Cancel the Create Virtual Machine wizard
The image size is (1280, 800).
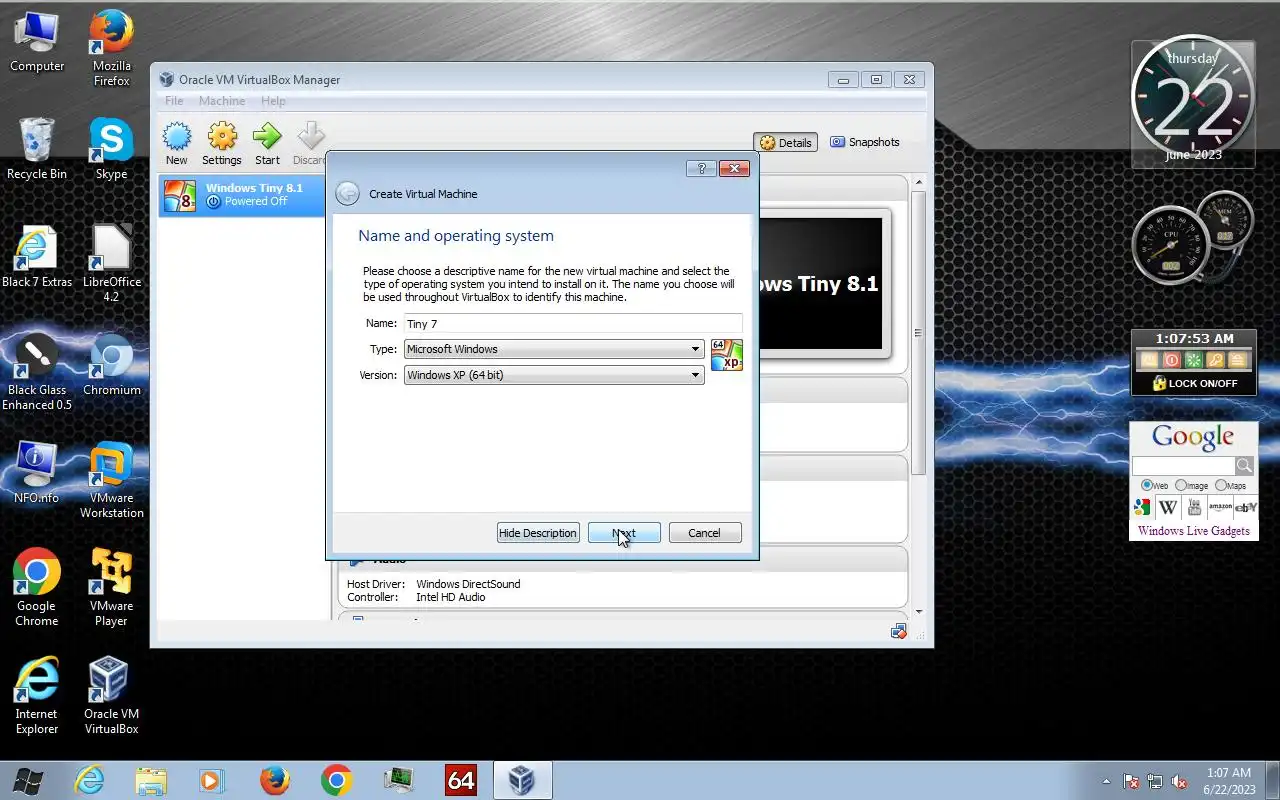click(704, 533)
